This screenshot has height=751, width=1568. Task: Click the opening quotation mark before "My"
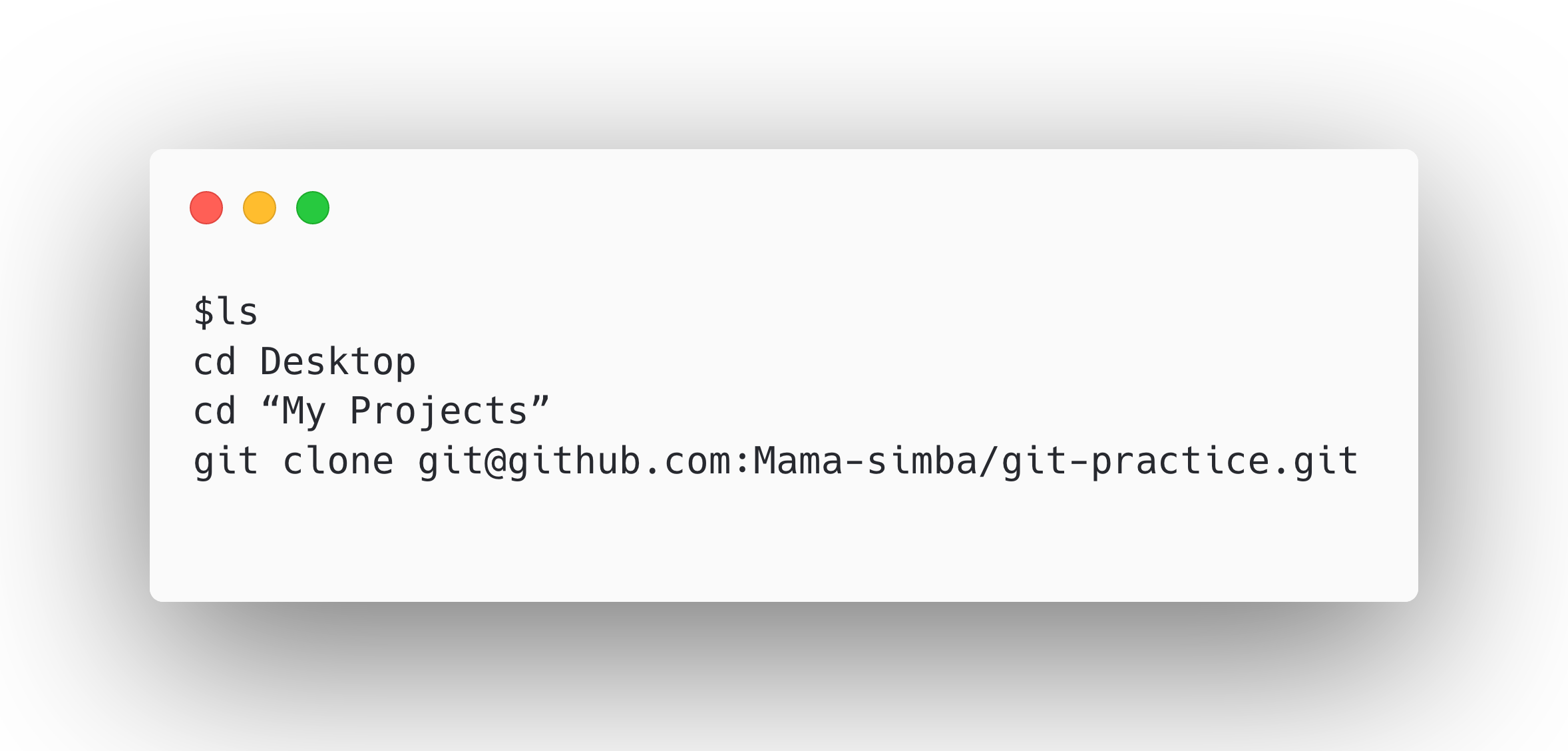coord(270,403)
